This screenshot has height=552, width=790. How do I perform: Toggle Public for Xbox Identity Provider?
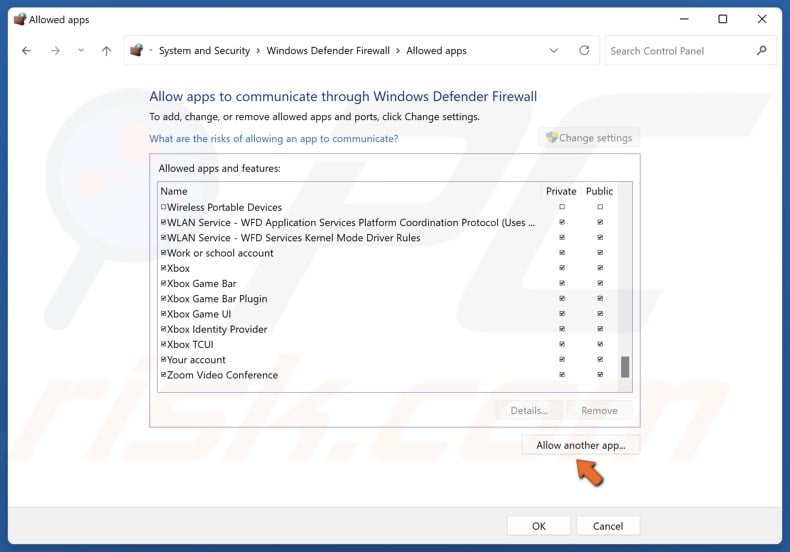point(600,329)
